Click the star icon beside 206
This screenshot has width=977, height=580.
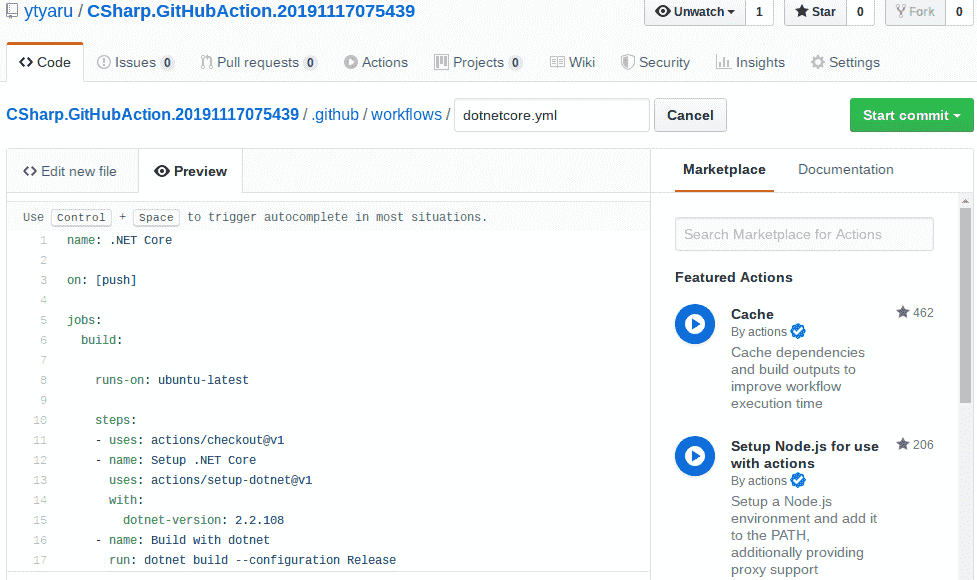click(902, 444)
